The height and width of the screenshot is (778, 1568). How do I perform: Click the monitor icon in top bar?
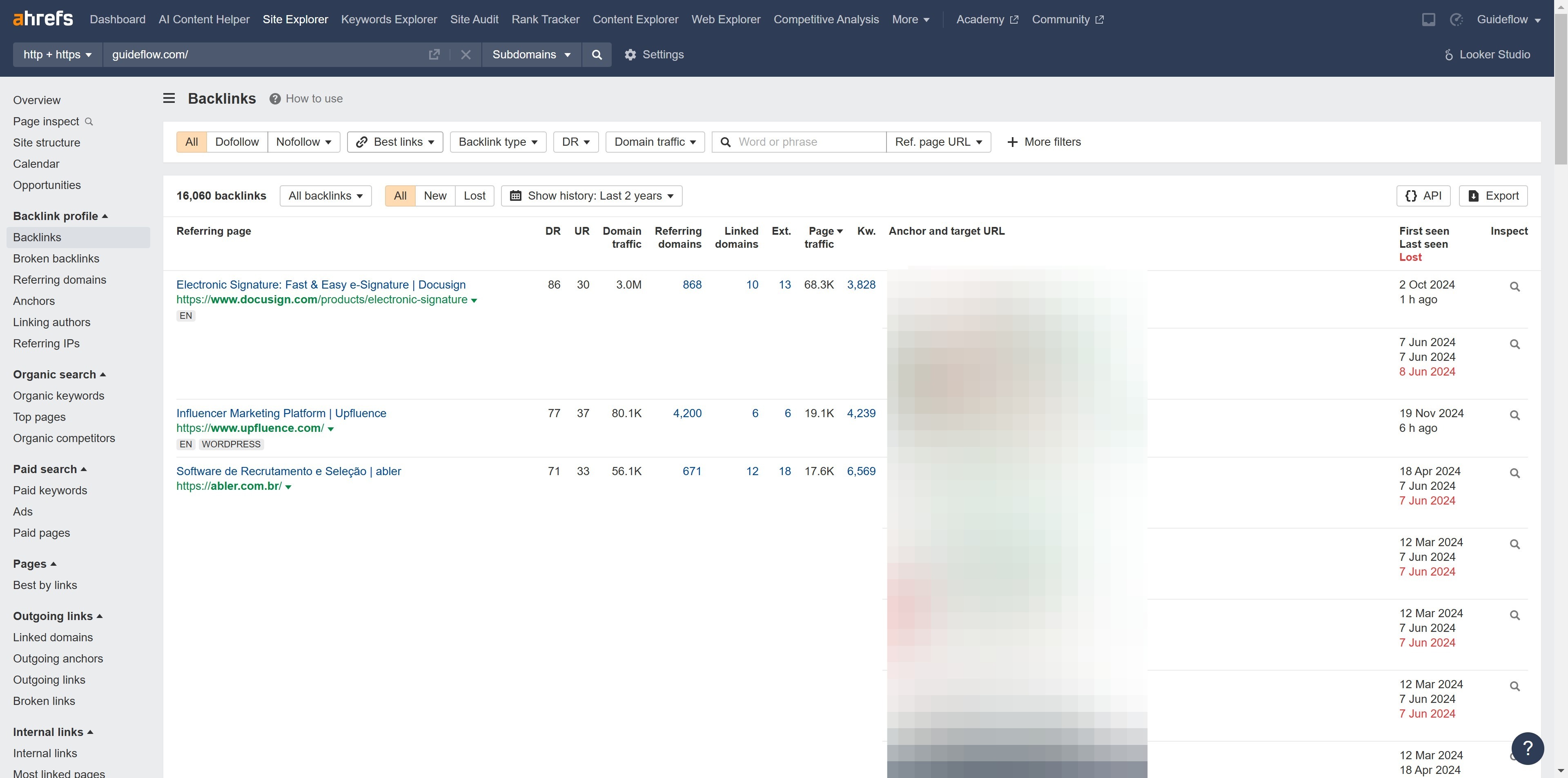tap(1428, 20)
